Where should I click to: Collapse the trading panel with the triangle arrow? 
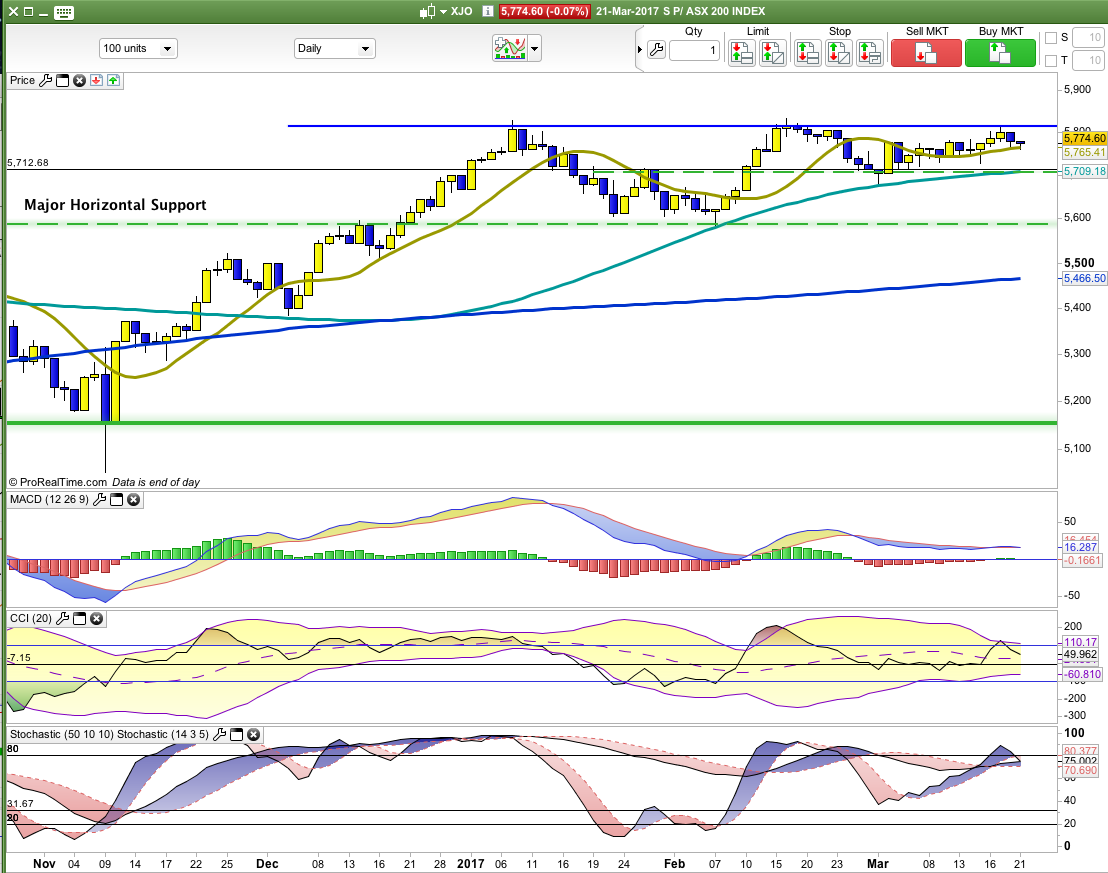click(640, 49)
